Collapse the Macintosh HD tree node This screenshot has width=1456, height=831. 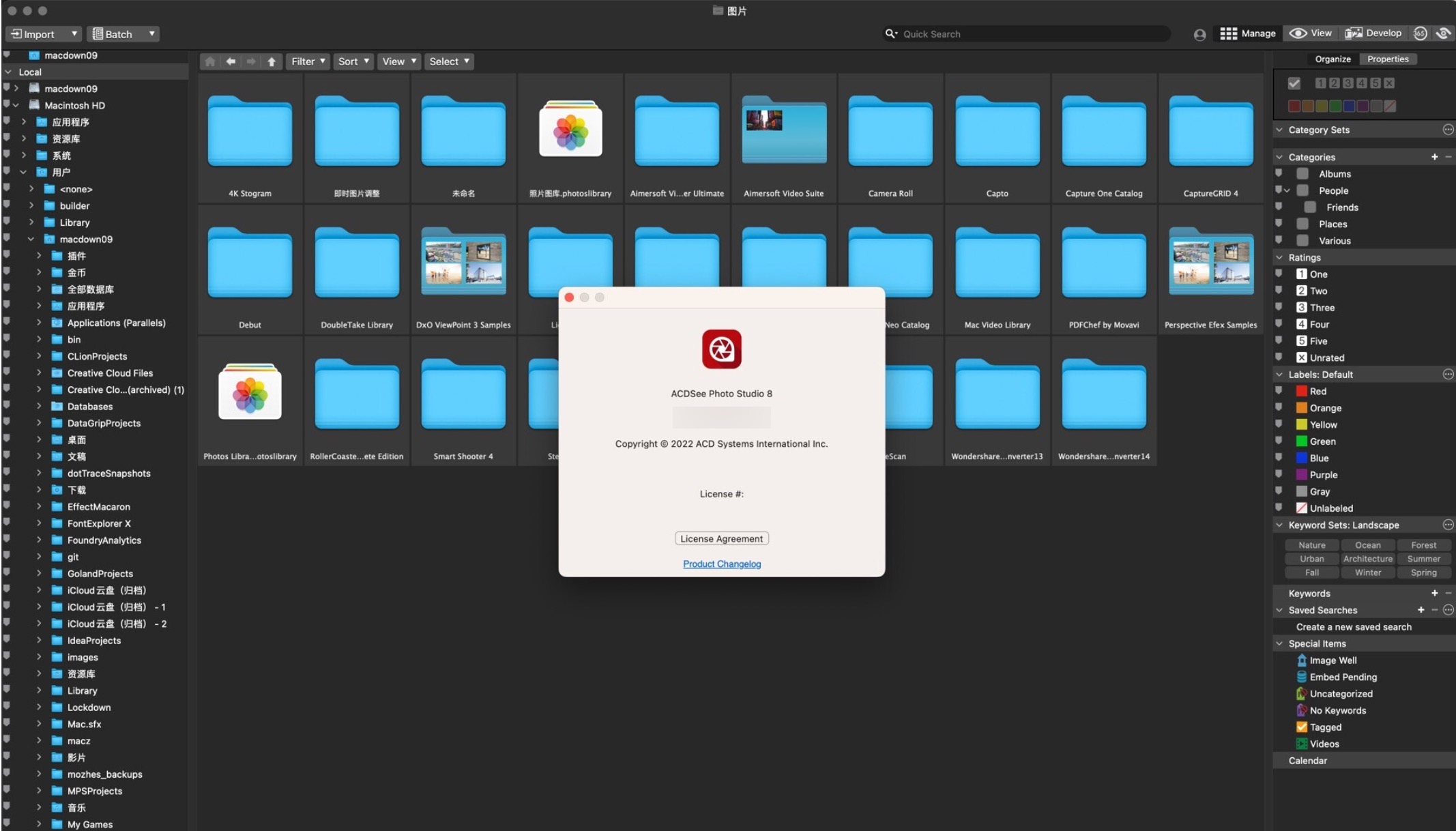[x=16, y=105]
